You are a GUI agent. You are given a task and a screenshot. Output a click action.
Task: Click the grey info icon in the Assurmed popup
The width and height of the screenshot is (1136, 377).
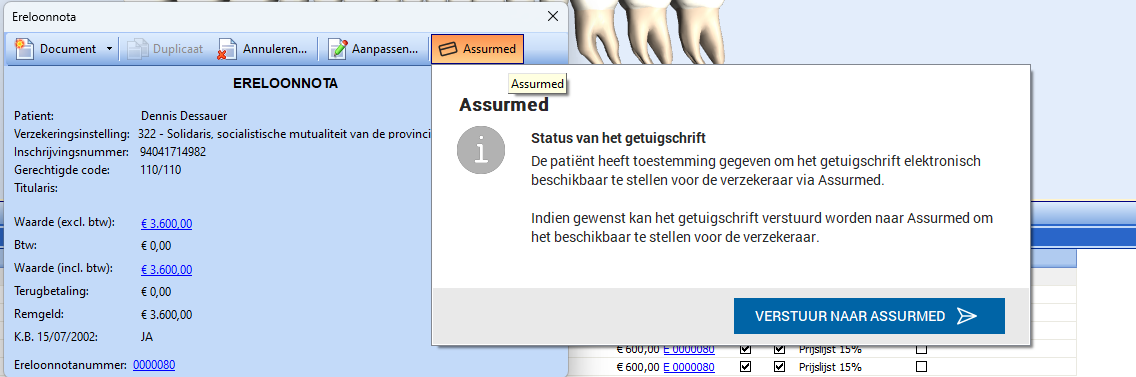(480, 150)
